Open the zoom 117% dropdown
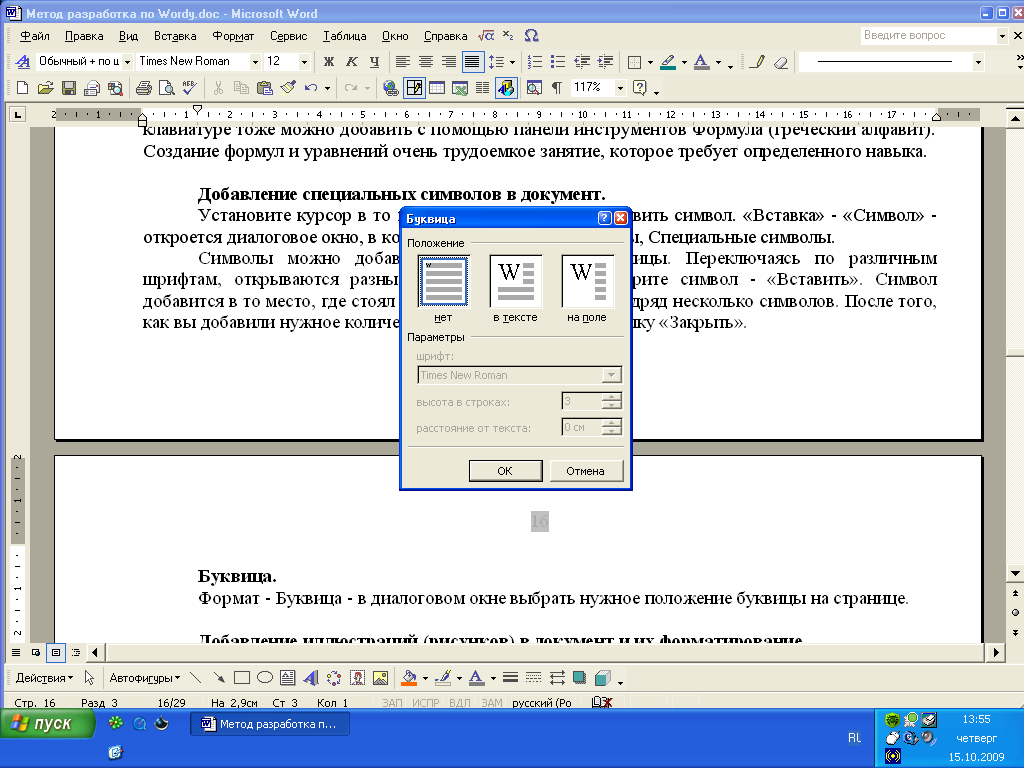Viewport: 1024px width, 768px height. [x=620, y=88]
